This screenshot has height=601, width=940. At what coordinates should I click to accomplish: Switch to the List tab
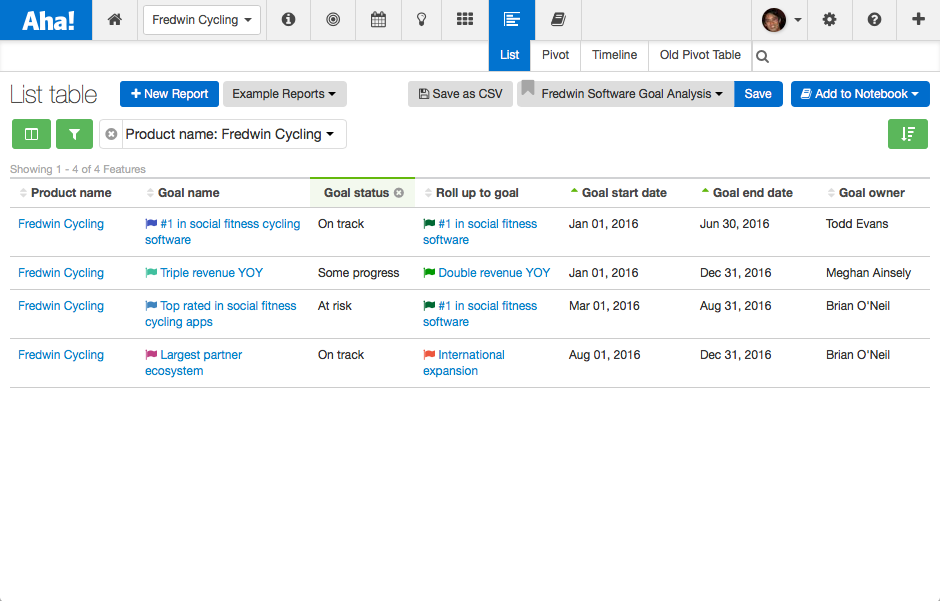510,55
